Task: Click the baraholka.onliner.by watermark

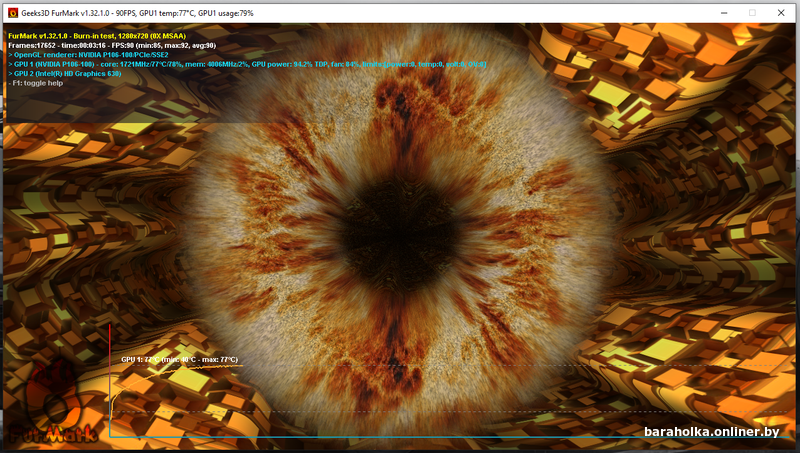Action: (710, 433)
